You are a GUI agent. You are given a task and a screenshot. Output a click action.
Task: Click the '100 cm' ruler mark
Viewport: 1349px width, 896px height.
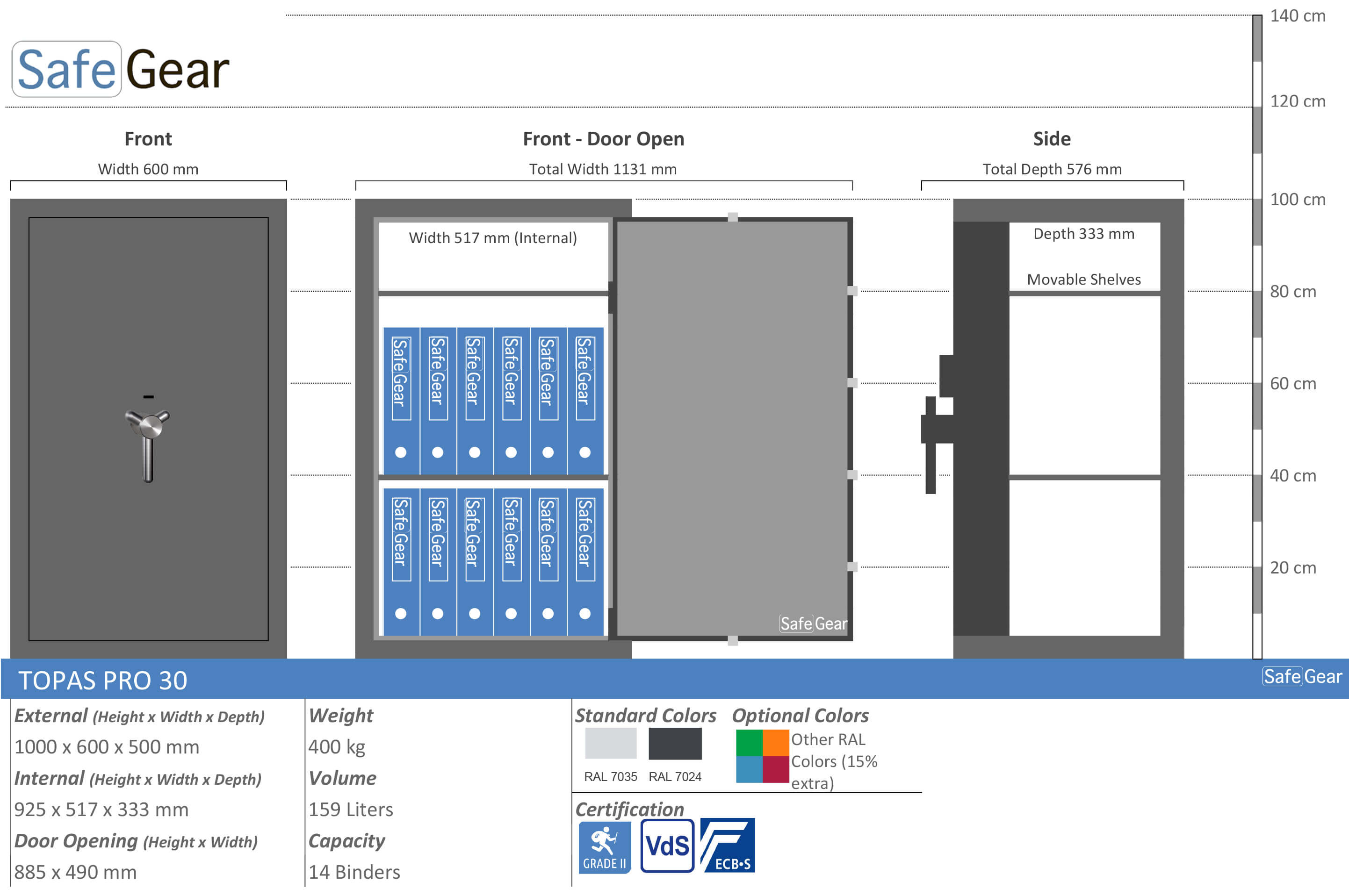[x=1298, y=200]
